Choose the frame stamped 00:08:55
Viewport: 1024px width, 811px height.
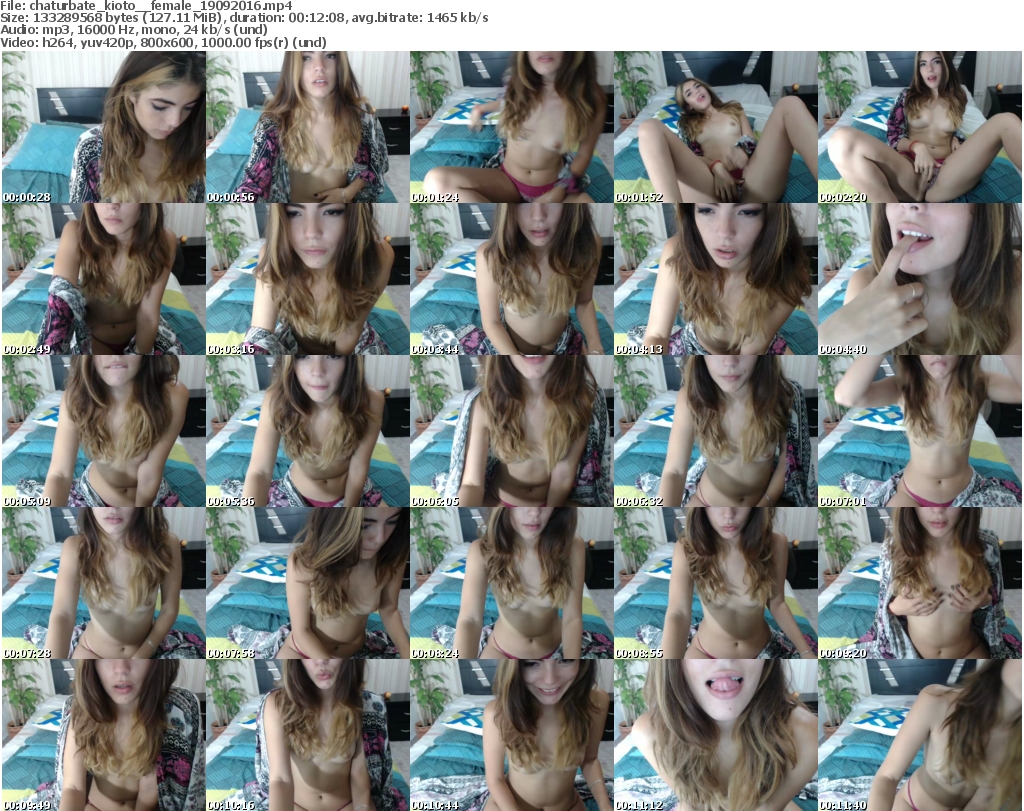715,584
